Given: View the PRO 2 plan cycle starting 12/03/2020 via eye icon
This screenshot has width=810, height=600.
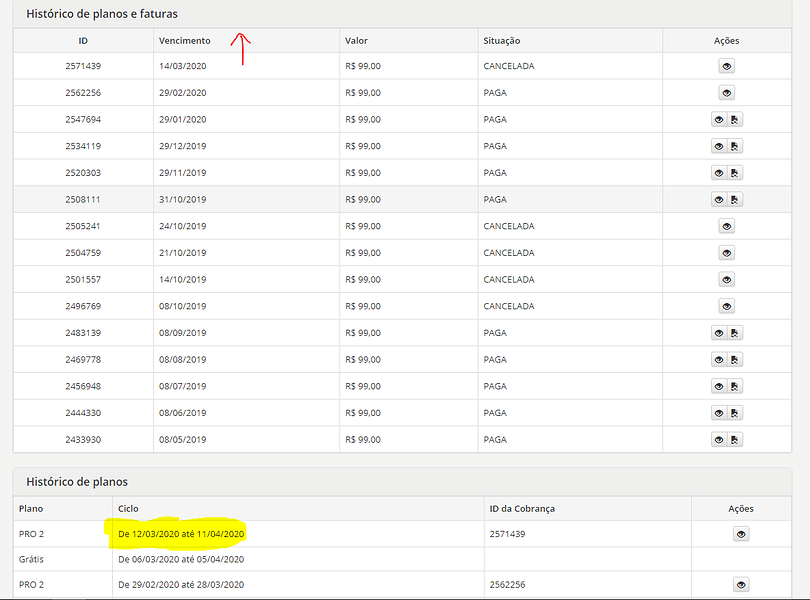Looking at the screenshot, I should coord(741,534).
